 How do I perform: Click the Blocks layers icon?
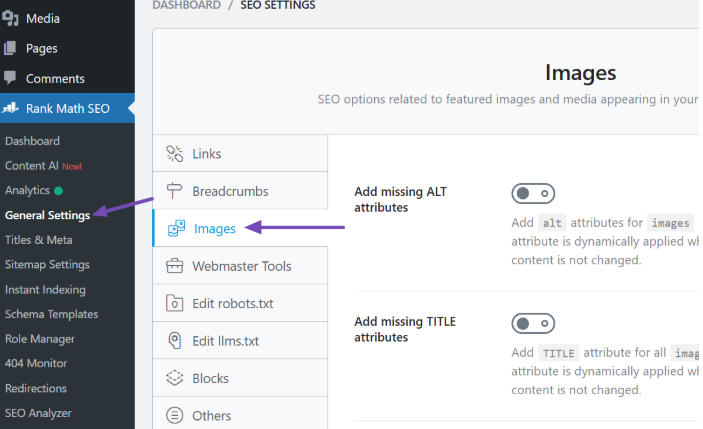174,378
